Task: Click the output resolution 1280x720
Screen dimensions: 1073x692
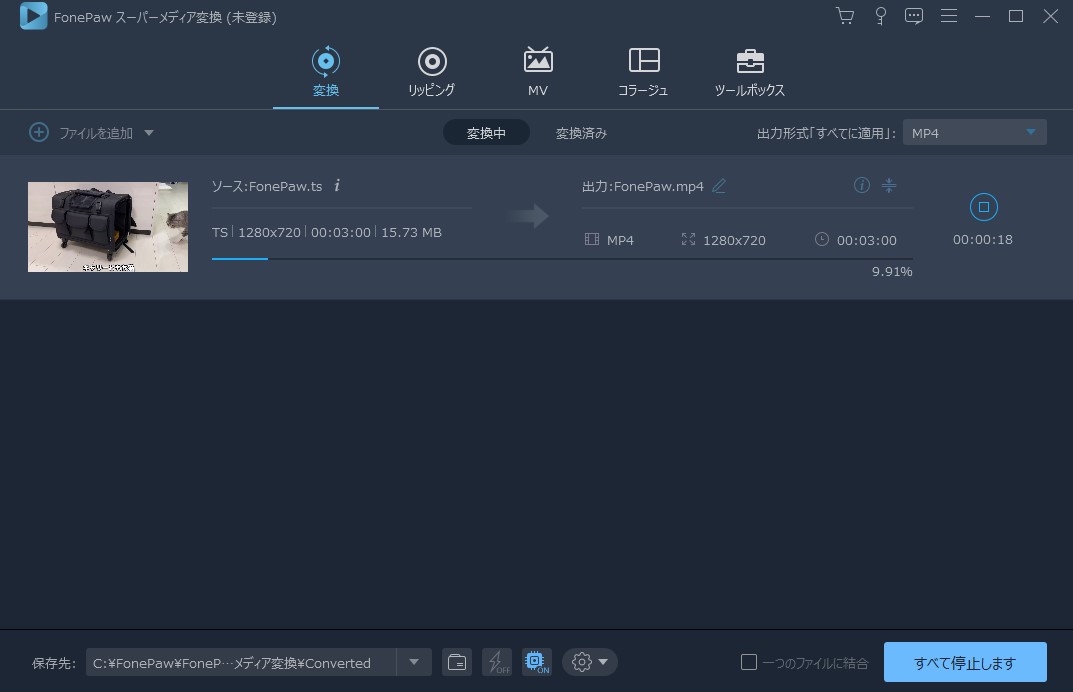Action: tap(734, 240)
